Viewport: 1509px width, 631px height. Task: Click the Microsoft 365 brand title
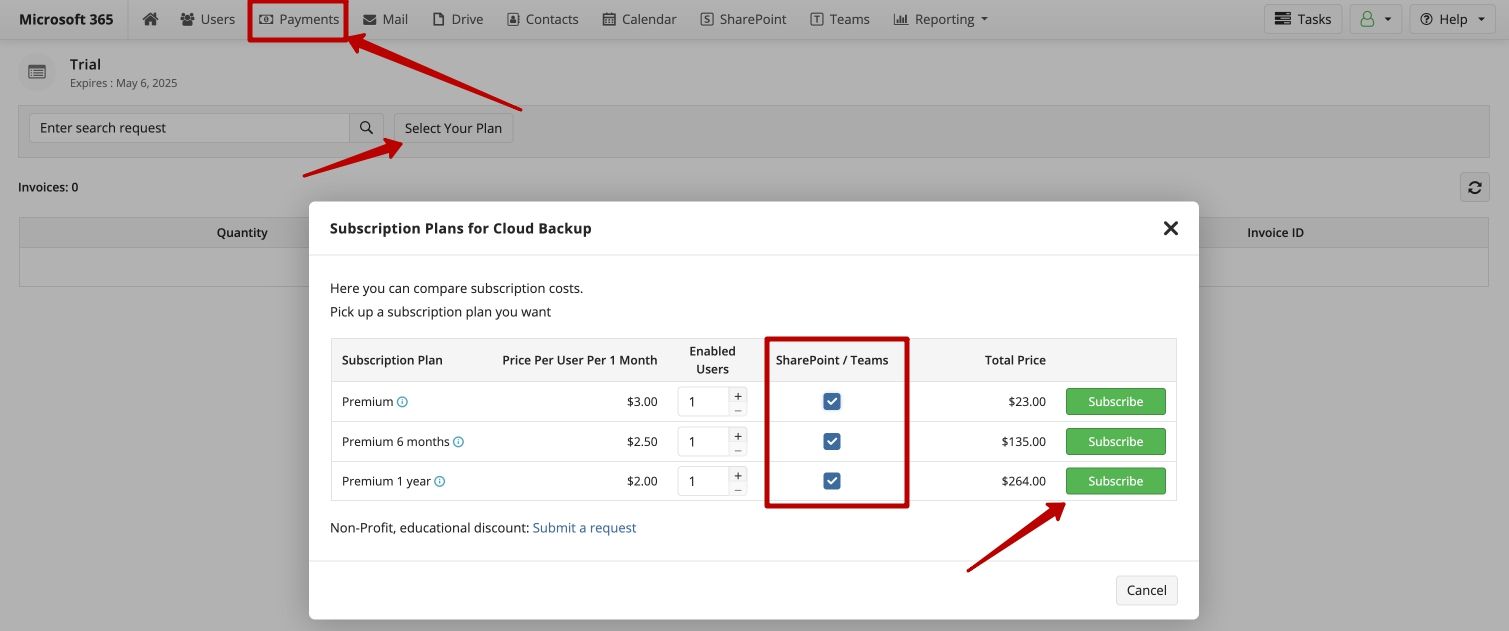pyautogui.click(x=66, y=19)
